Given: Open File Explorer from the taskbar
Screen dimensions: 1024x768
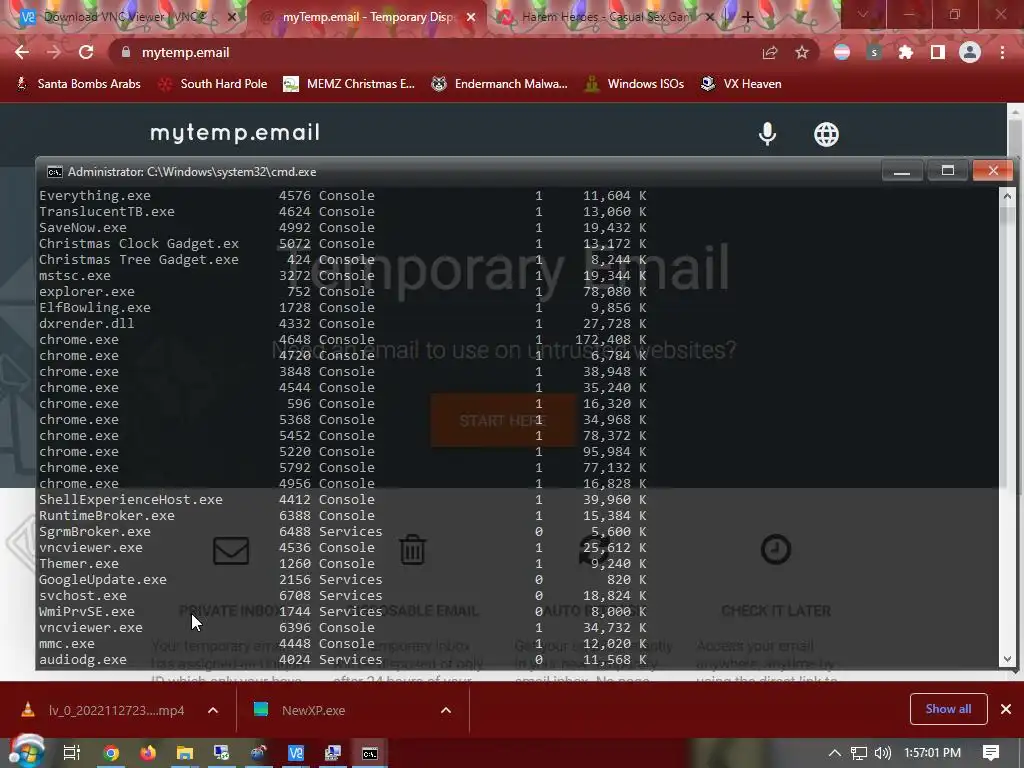Looking at the screenshot, I should 185,753.
